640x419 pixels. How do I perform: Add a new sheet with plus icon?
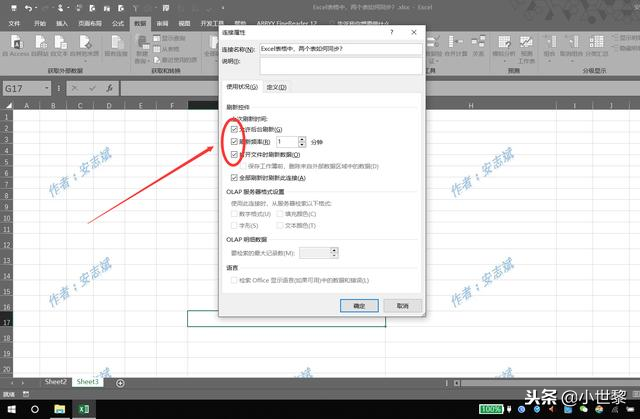click(x=120, y=383)
